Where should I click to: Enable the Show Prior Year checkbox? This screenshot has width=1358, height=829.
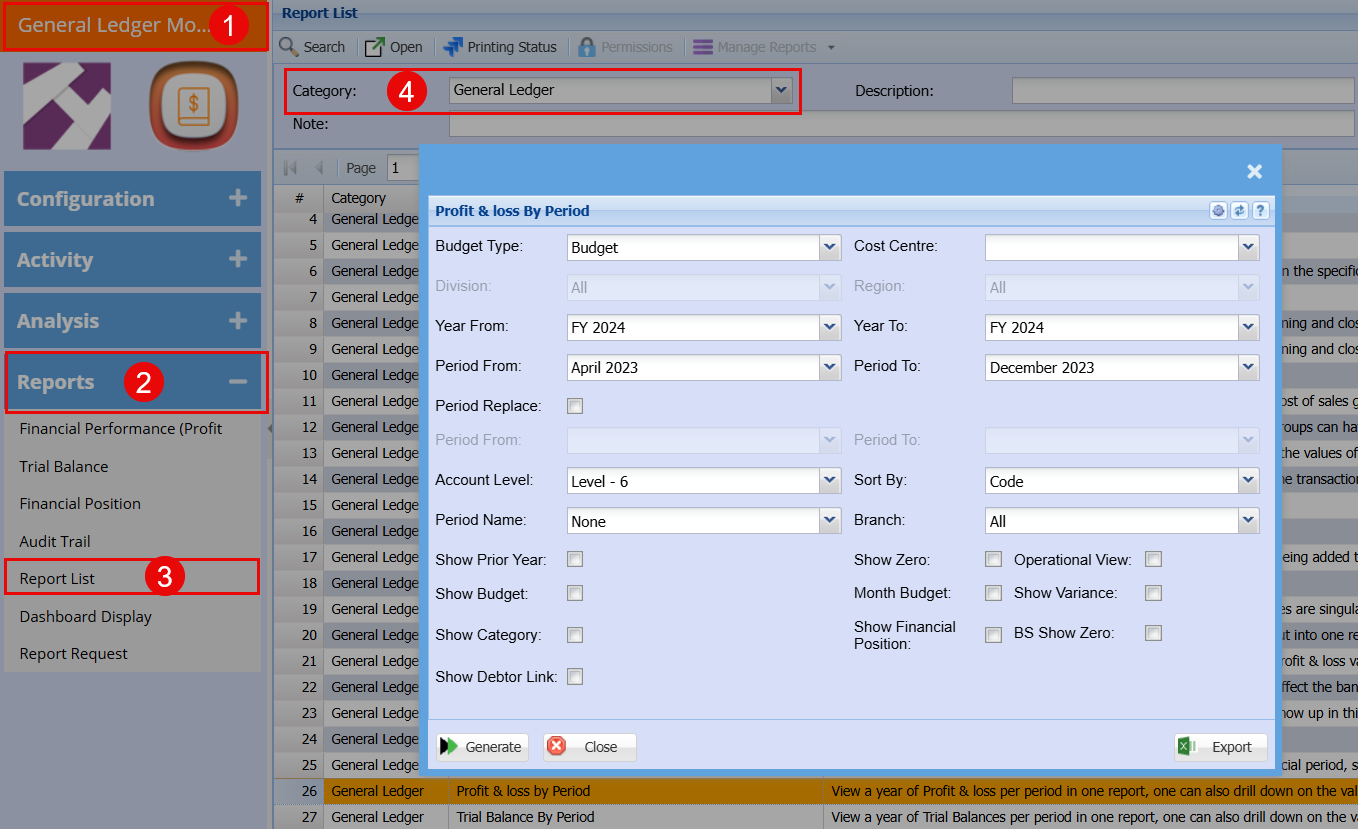tap(575, 559)
